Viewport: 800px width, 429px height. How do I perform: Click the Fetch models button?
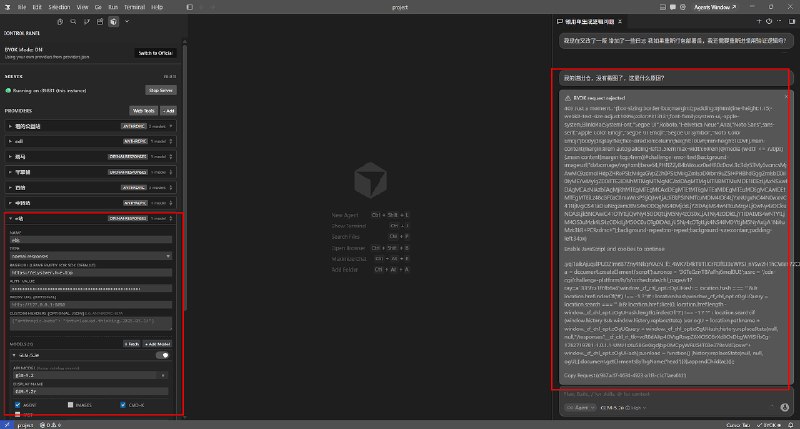point(132,344)
